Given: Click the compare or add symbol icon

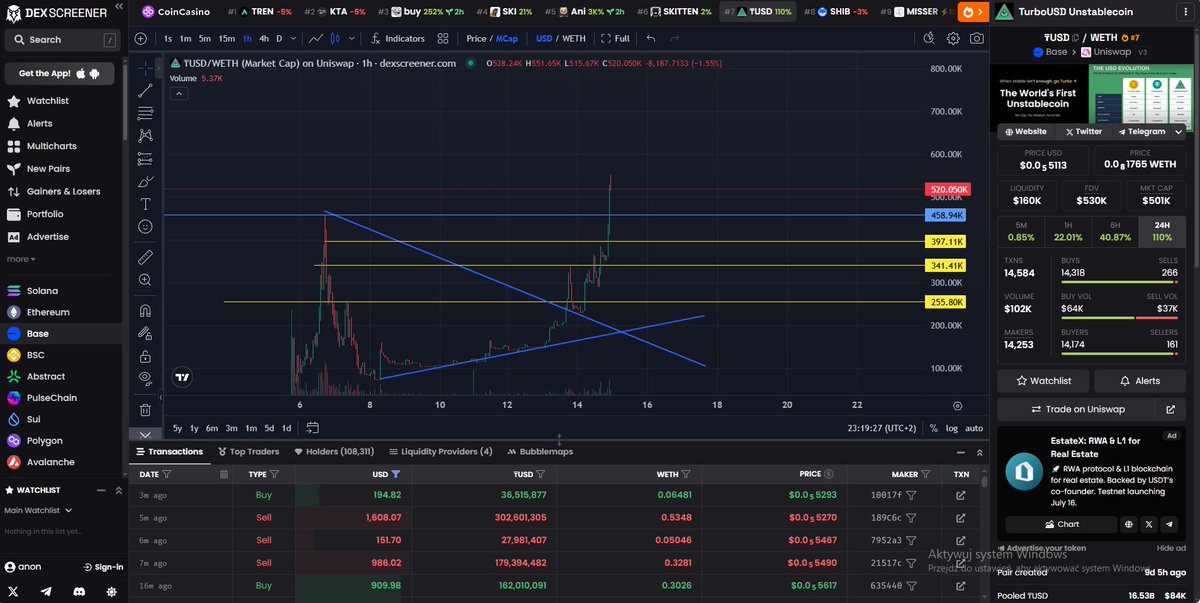Looking at the screenshot, I should [141, 38].
